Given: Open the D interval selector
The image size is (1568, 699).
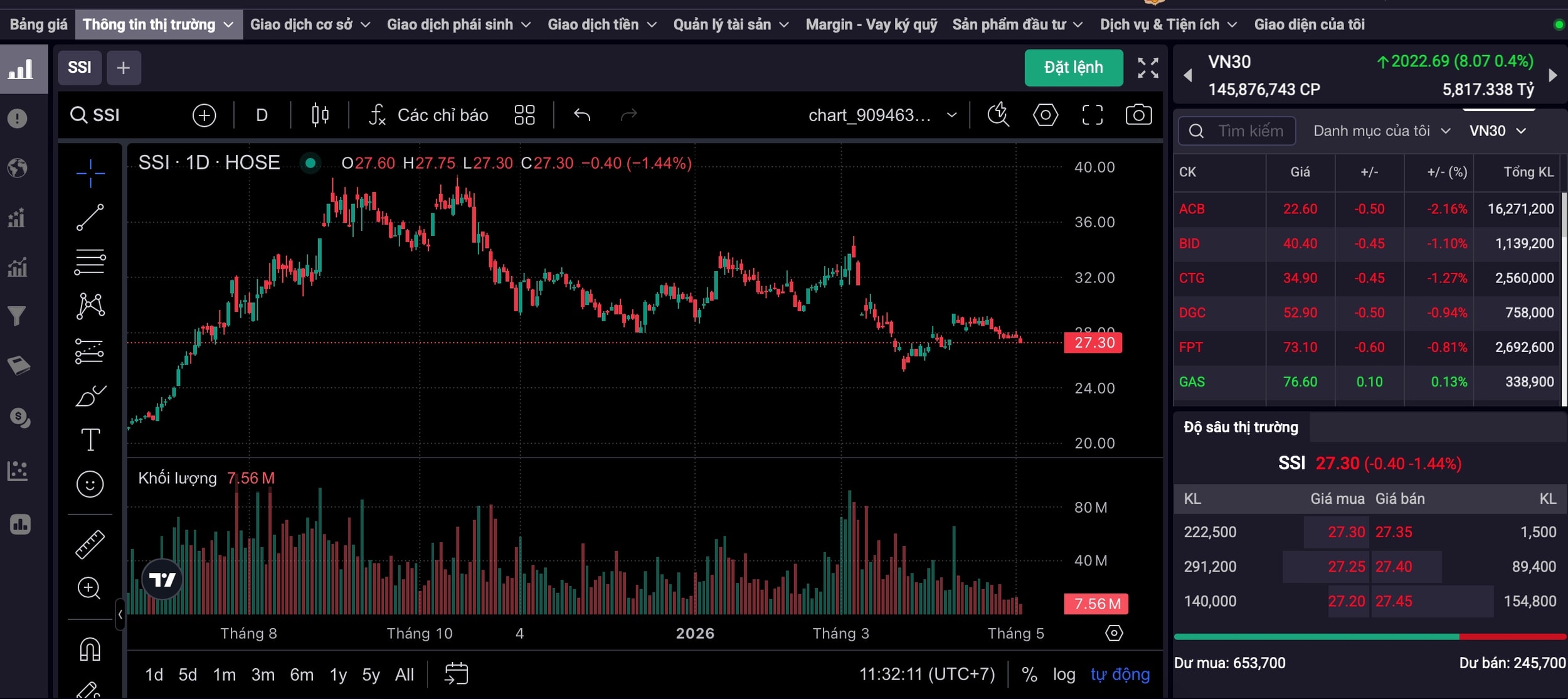Looking at the screenshot, I should (262, 115).
